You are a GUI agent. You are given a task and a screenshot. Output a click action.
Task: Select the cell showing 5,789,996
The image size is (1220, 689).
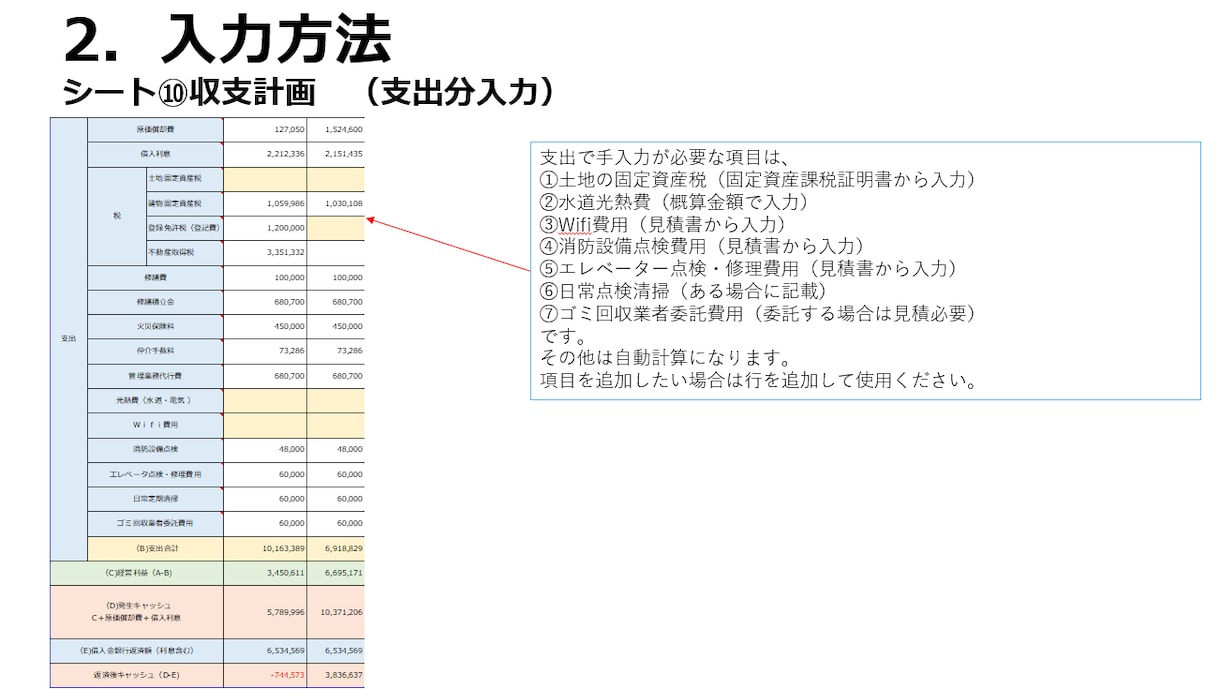point(265,612)
